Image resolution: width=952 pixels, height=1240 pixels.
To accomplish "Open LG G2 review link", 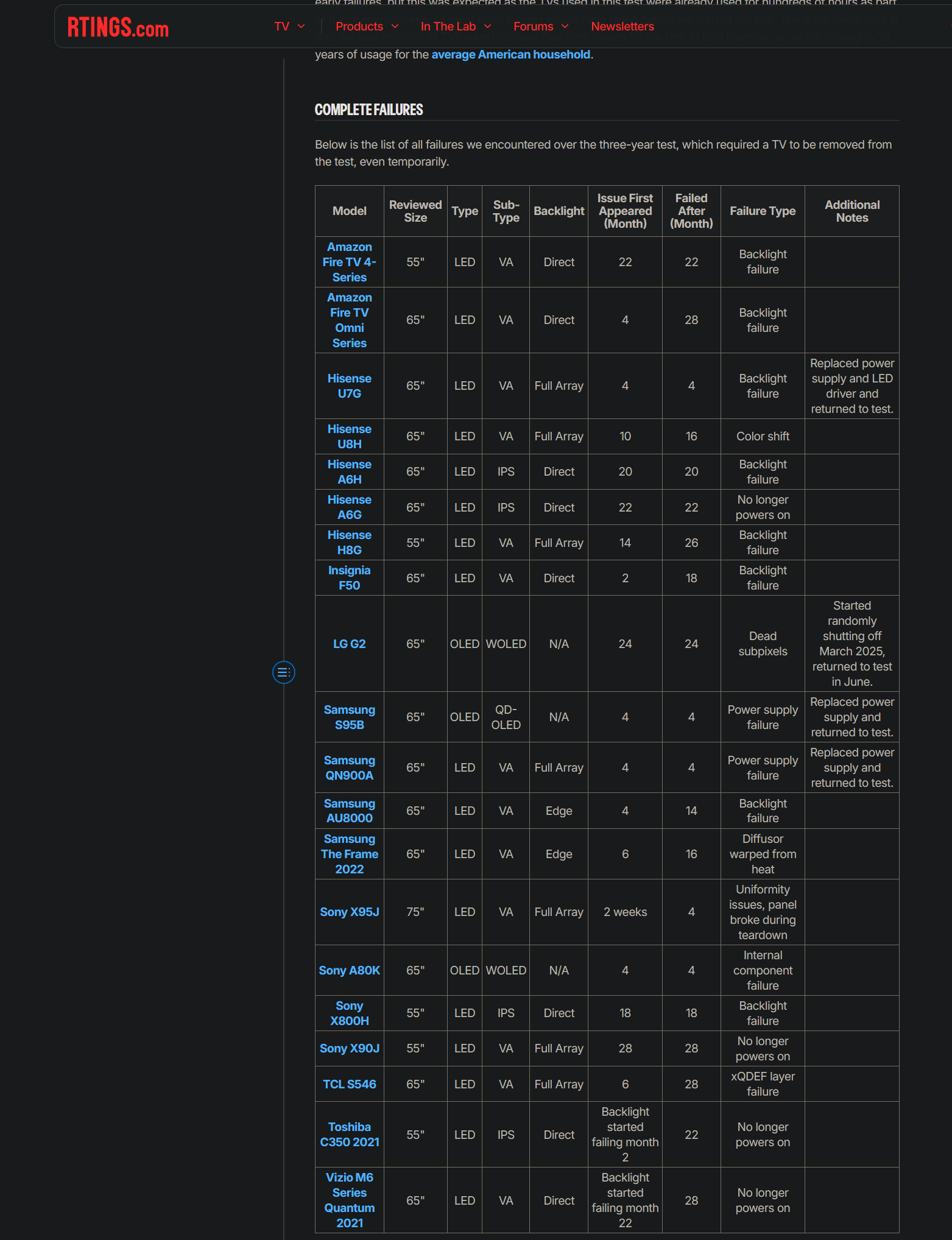I will pyautogui.click(x=350, y=644).
